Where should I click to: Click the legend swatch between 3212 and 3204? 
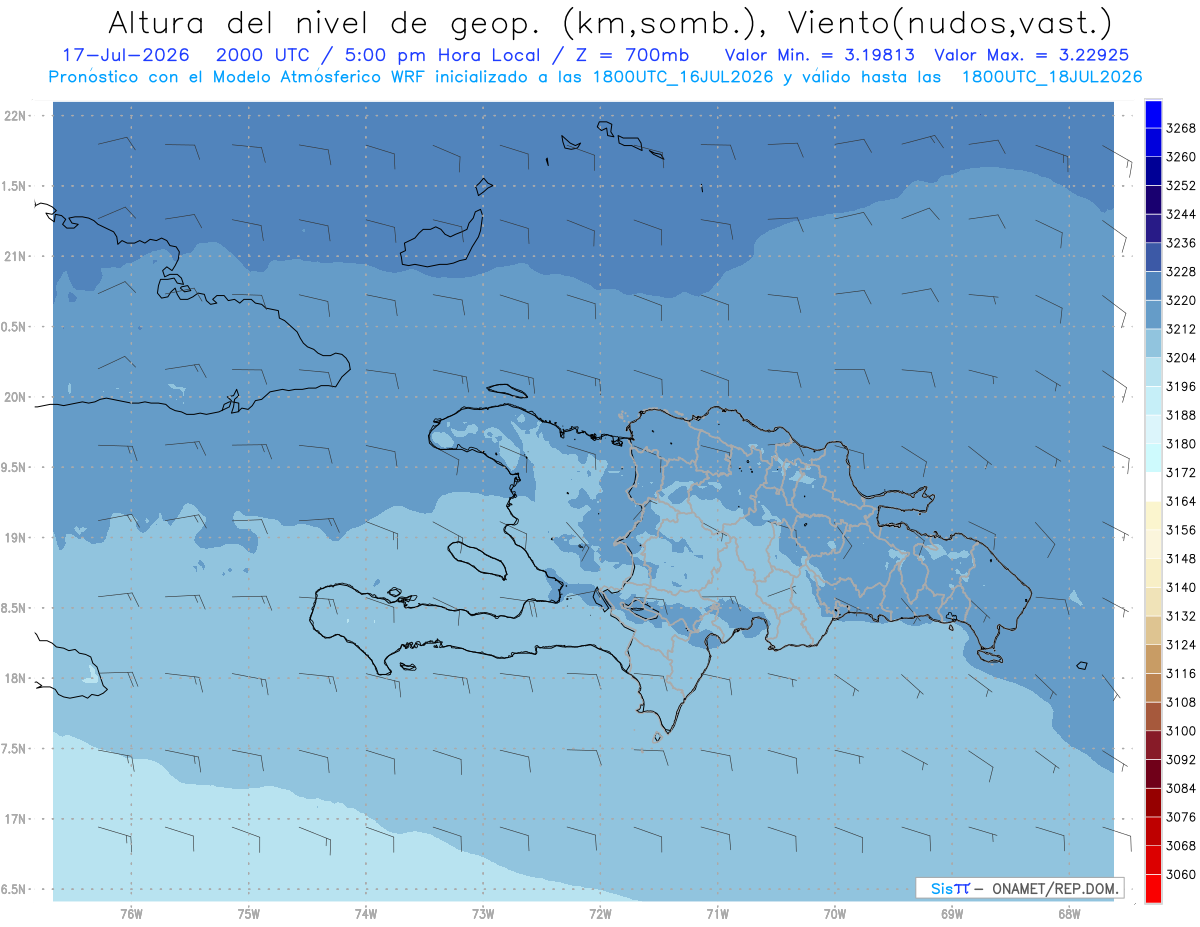click(1153, 343)
